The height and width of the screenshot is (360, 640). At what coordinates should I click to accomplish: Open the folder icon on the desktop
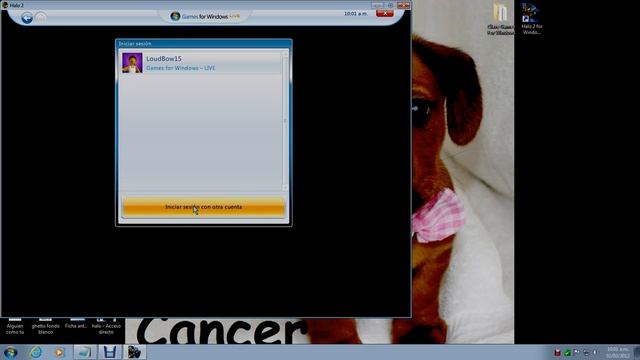[x=500, y=19]
